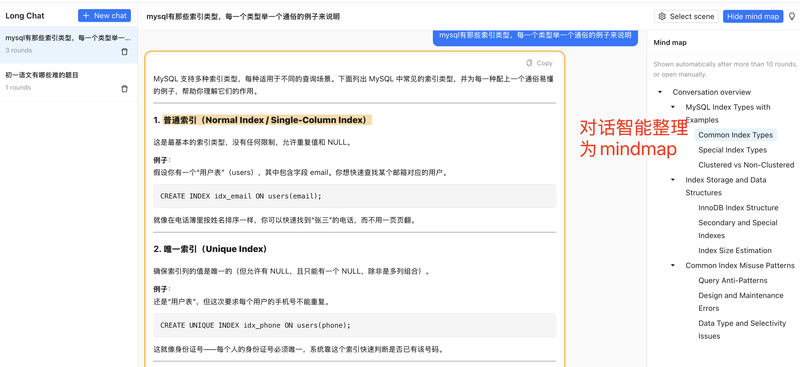Viewport: 800px width, 367px height.
Task: Click the user message bubble about mysql
Action: pos(535,37)
